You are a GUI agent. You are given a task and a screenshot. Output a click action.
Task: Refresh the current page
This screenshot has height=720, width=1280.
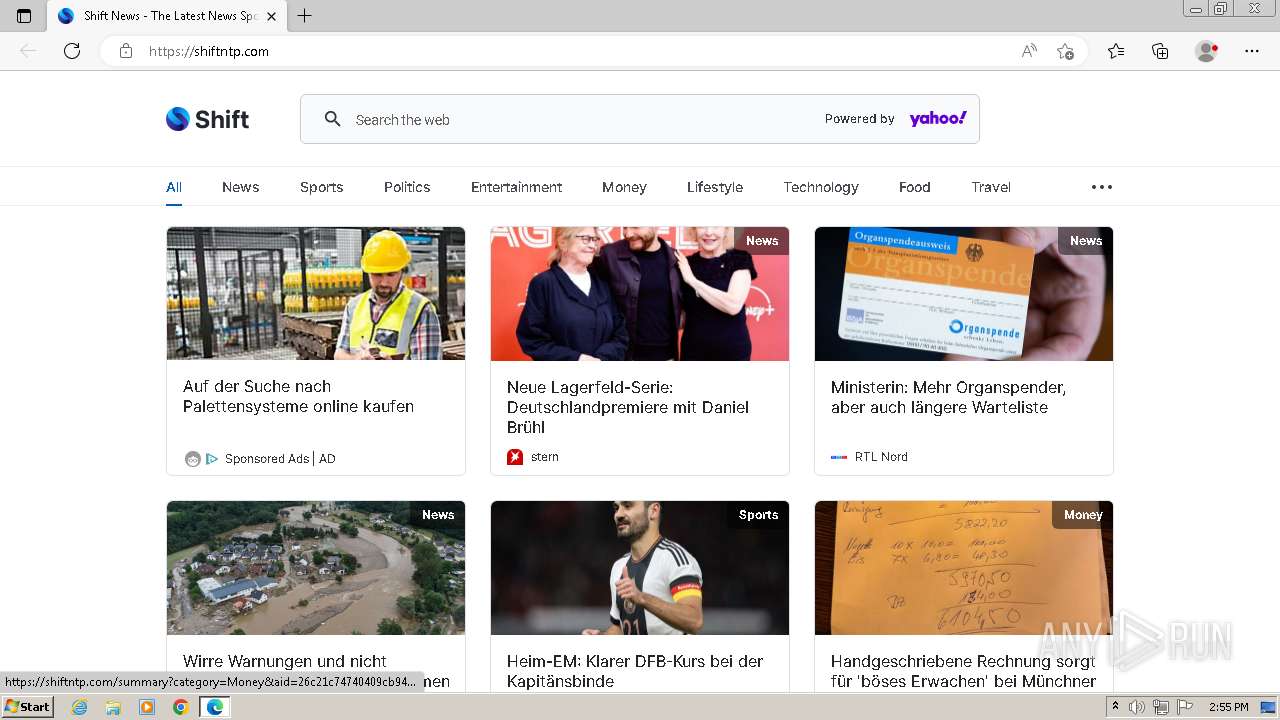click(x=72, y=51)
